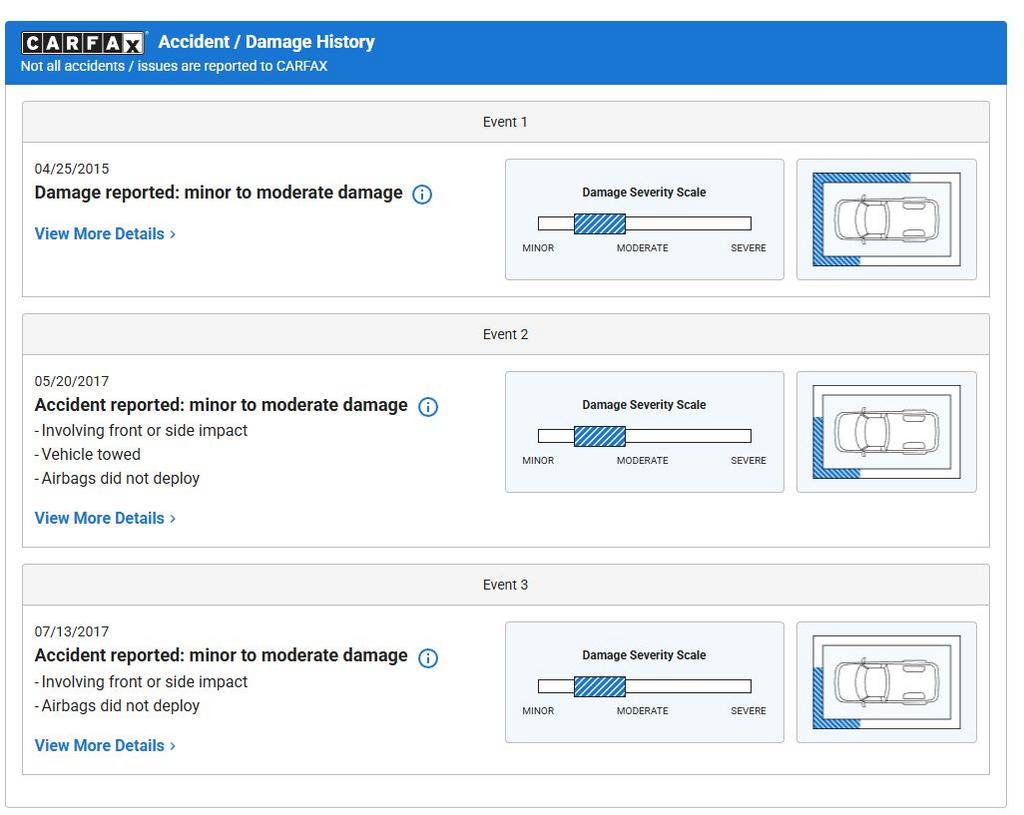This screenshot has height=815, width=1024.
Task: View More Details for Event 3
Action: 105,745
